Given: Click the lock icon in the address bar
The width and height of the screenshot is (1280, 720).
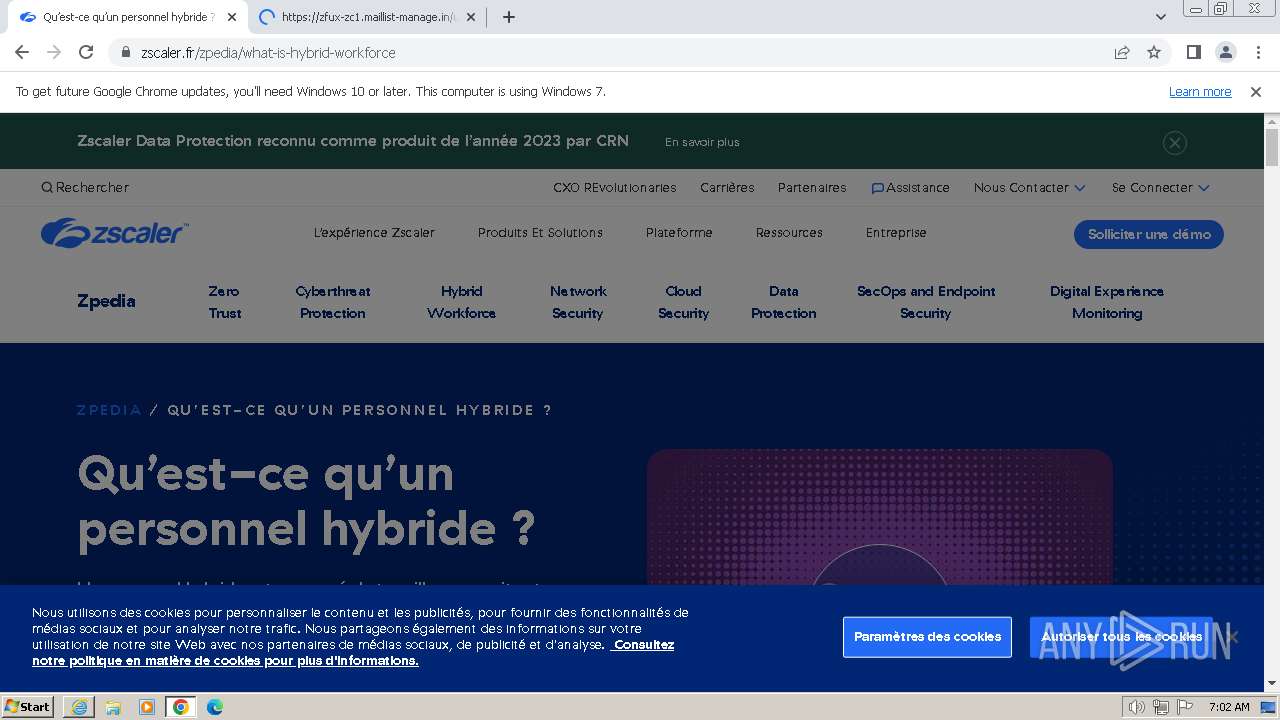Looking at the screenshot, I should click(126, 52).
